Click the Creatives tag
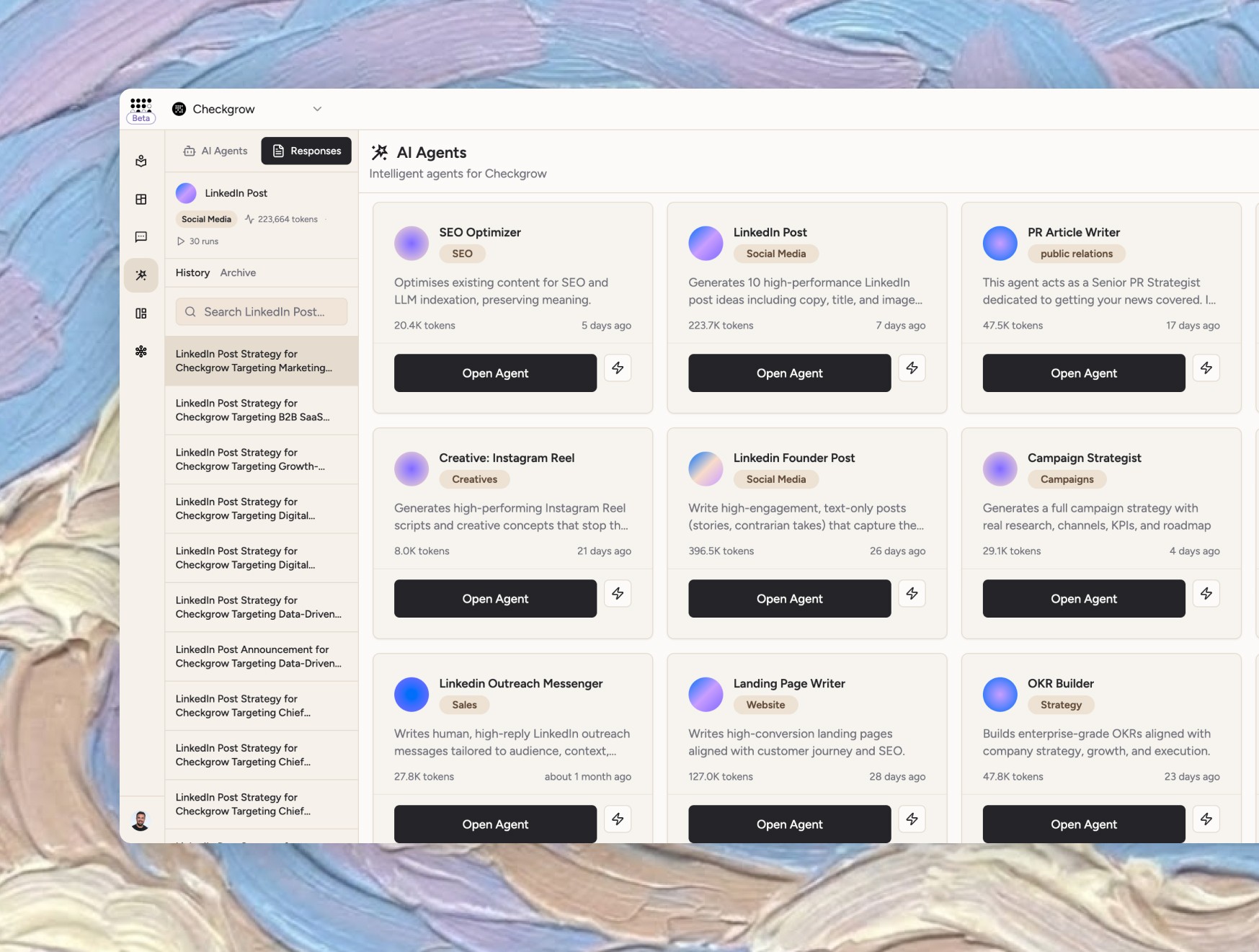The image size is (1259, 952). [x=474, y=479]
